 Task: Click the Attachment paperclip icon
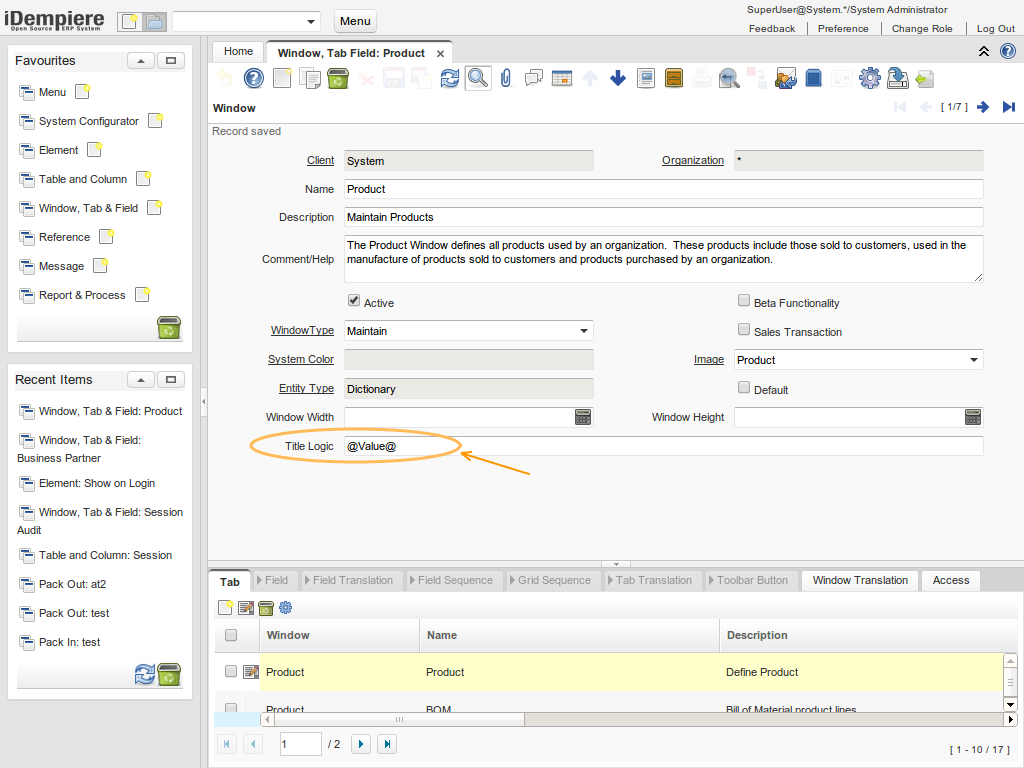(506, 78)
